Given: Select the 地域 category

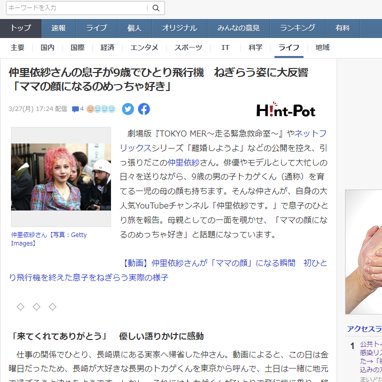Looking at the screenshot, I should [322, 48].
